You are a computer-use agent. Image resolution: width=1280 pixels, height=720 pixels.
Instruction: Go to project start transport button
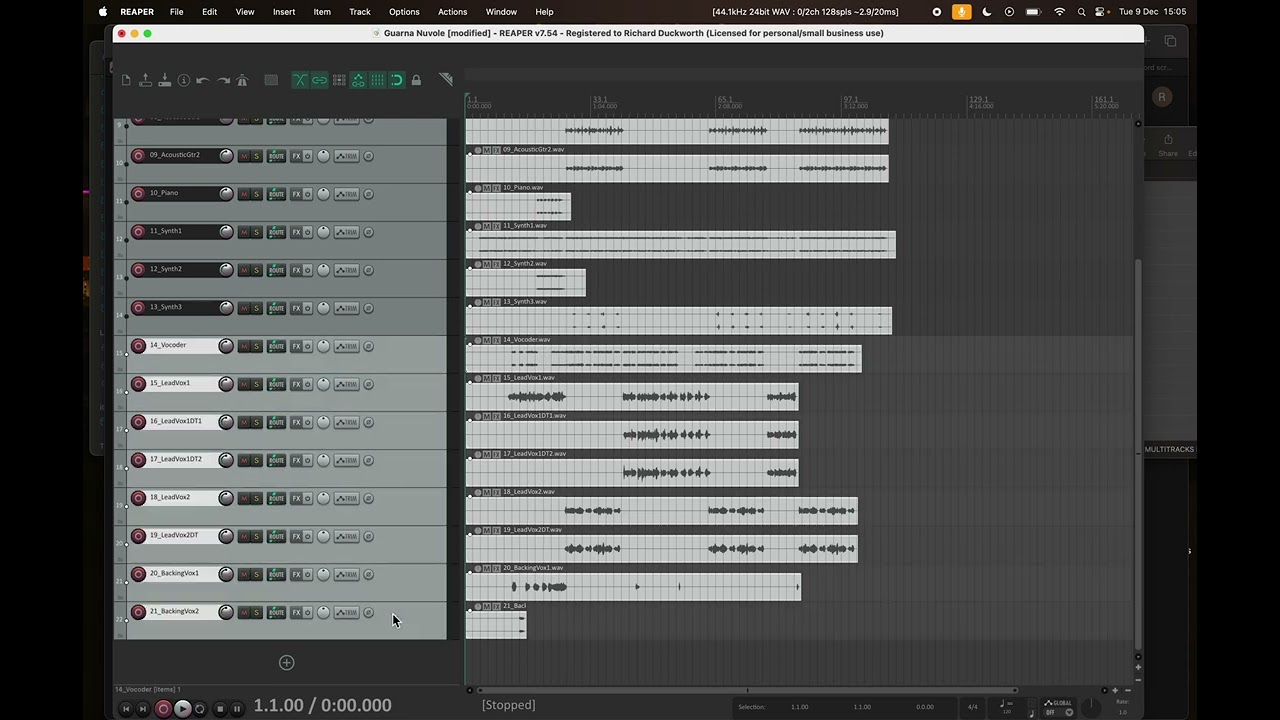pos(126,709)
